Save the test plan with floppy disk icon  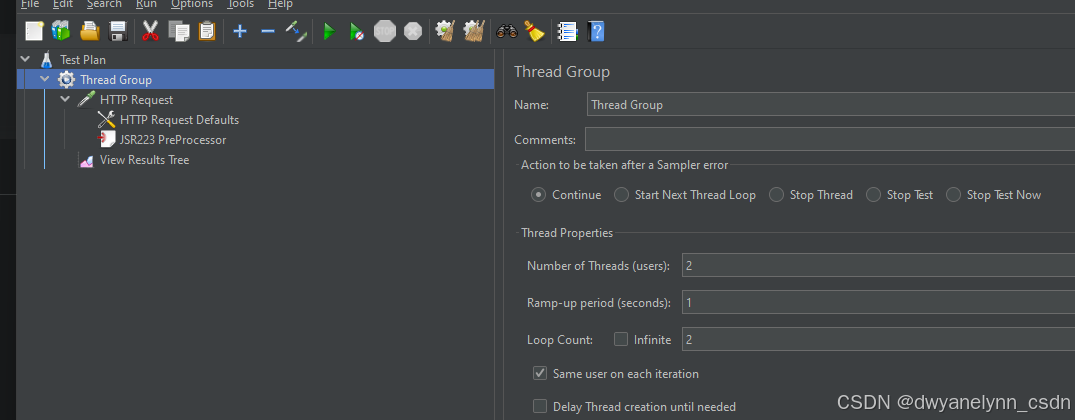(x=119, y=31)
